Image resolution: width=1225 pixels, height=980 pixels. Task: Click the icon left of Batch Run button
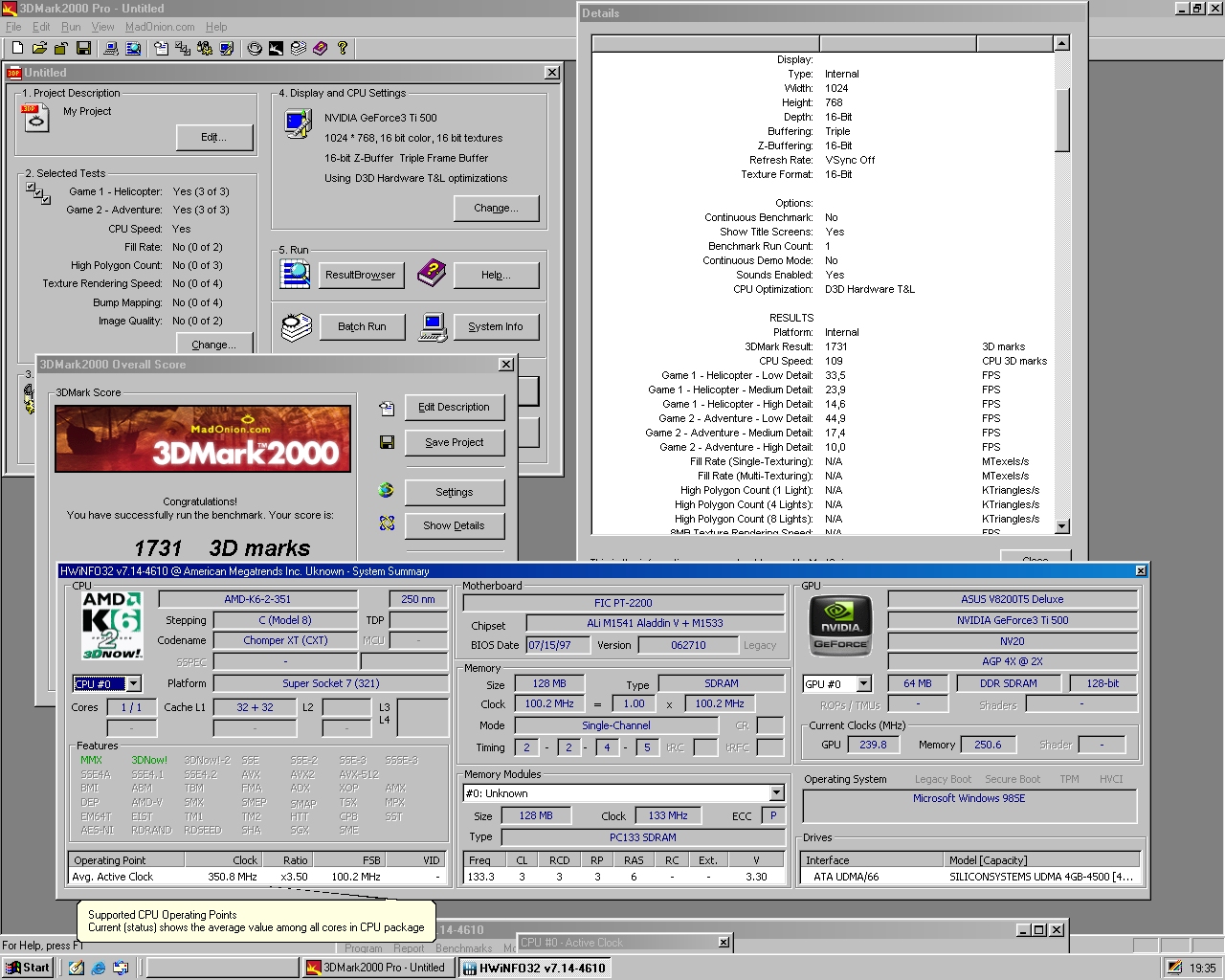297,326
